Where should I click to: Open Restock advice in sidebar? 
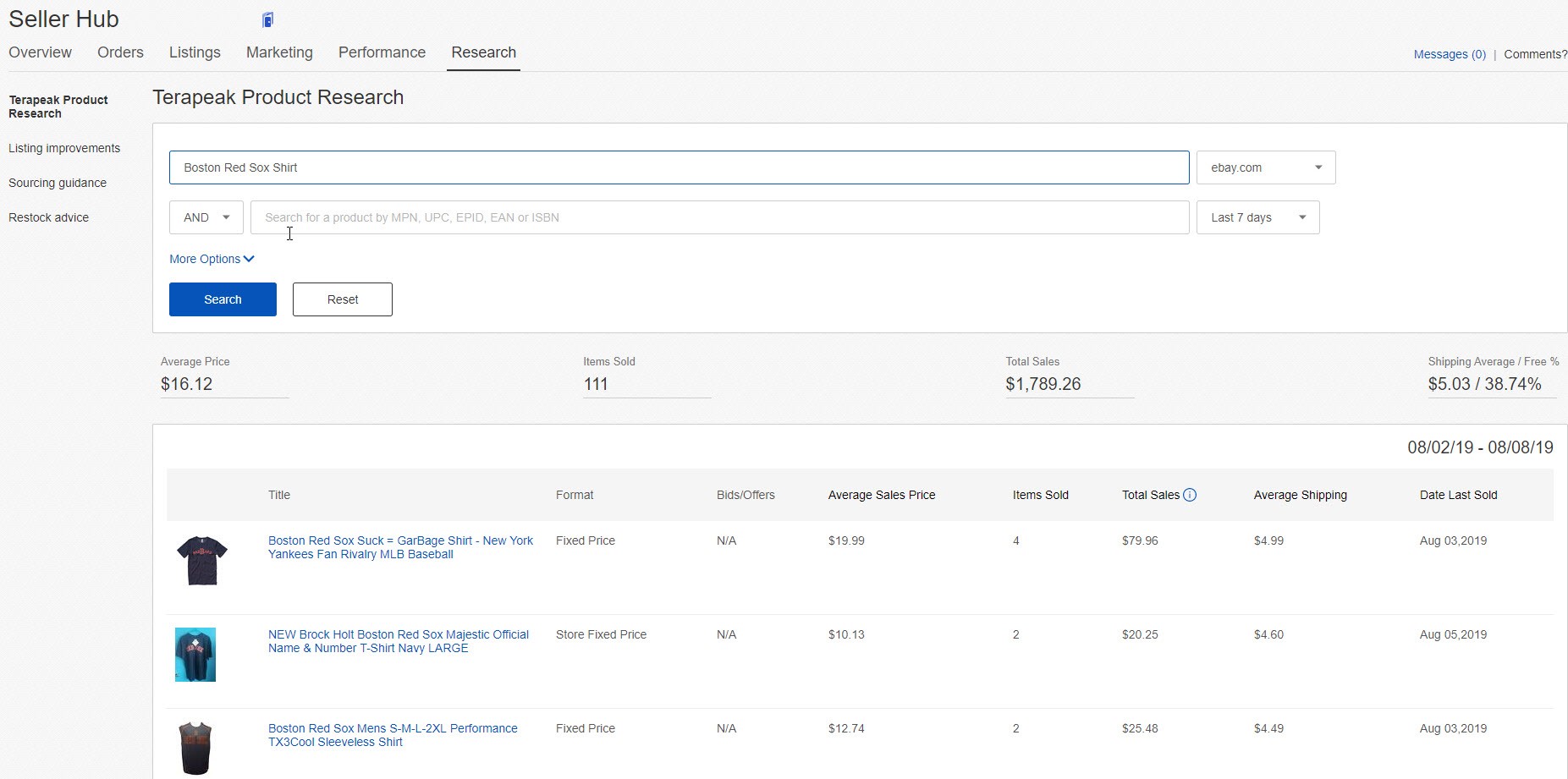(x=48, y=217)
